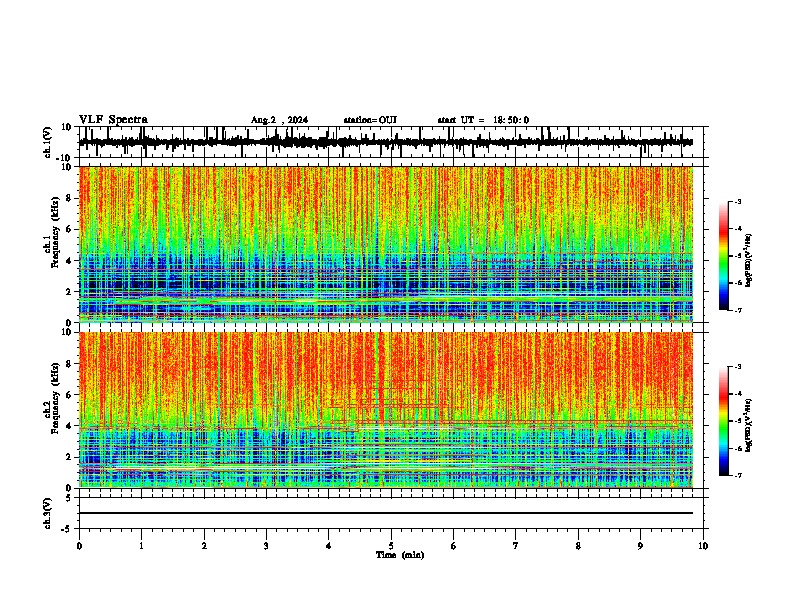
Task: Click the ch.1 Frequency (kHz) axis label
Action: (54, 232)
